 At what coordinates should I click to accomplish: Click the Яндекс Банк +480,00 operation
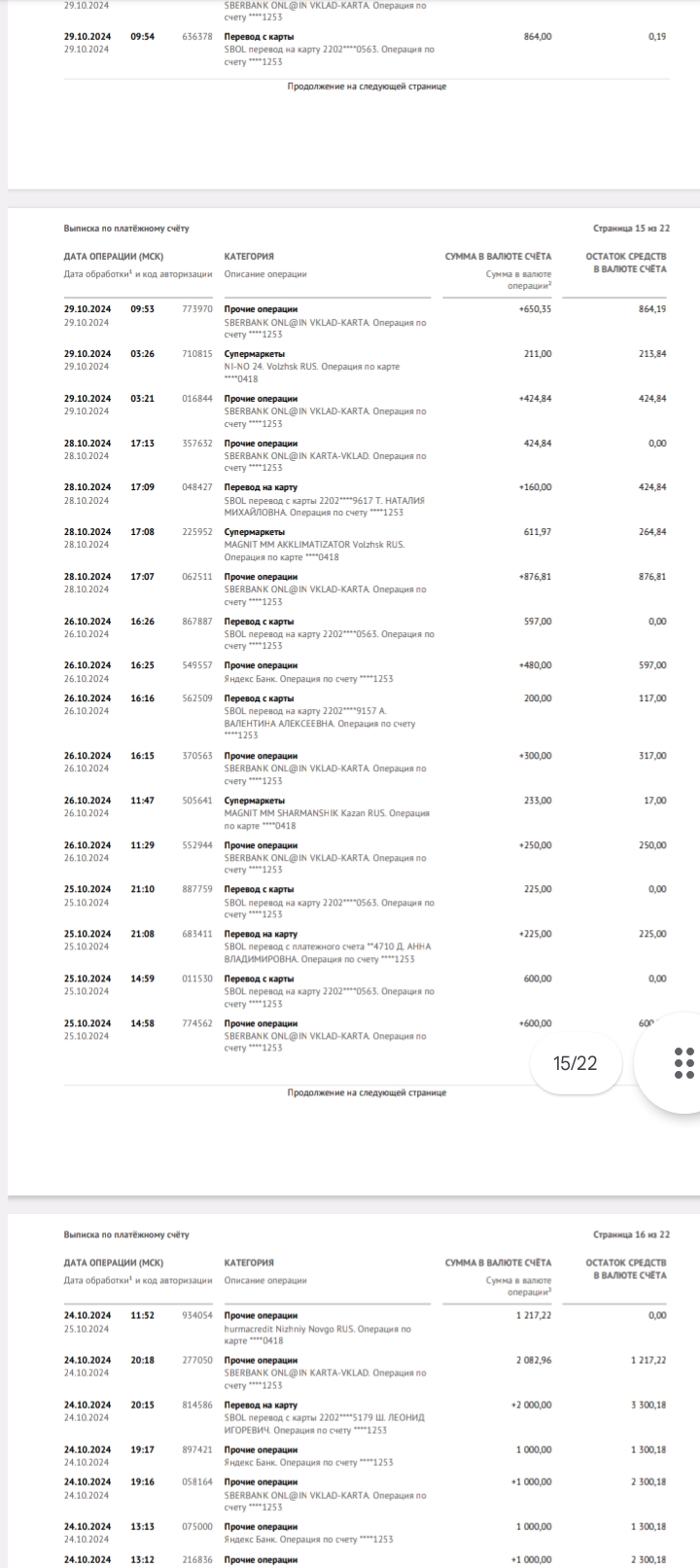click(366, 672)
